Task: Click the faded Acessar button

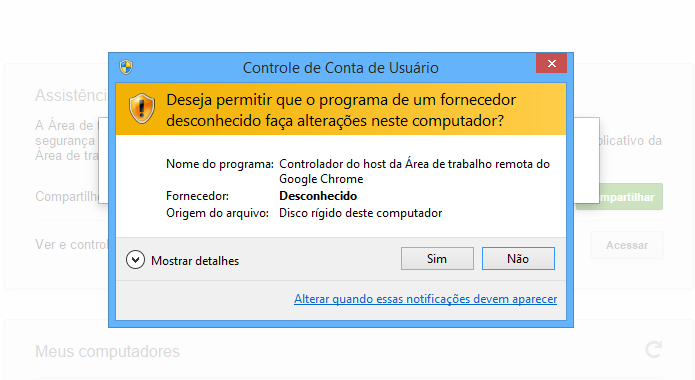Action: point(627,245)
